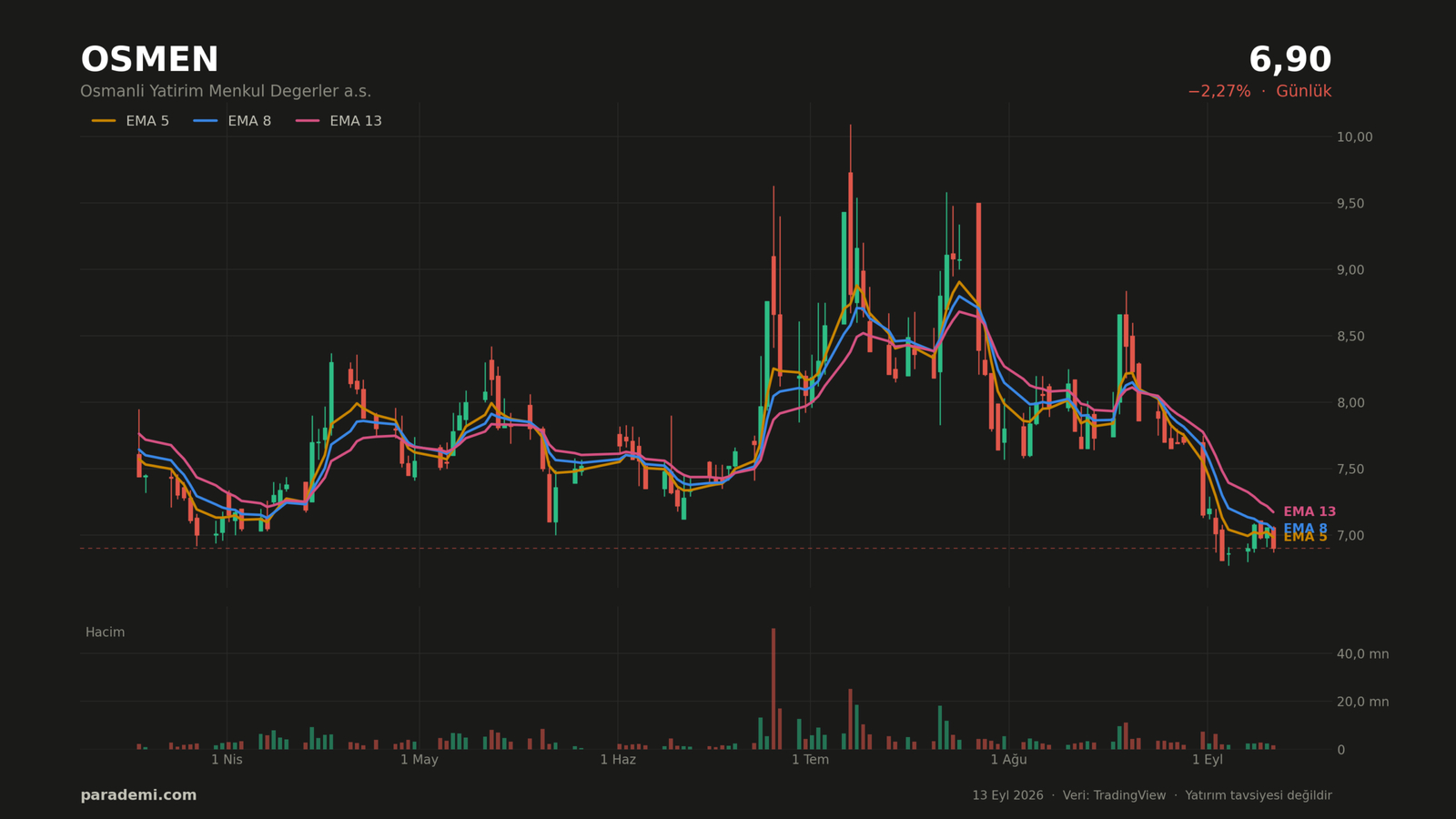Click the 1 May date label

coord(420,760)
